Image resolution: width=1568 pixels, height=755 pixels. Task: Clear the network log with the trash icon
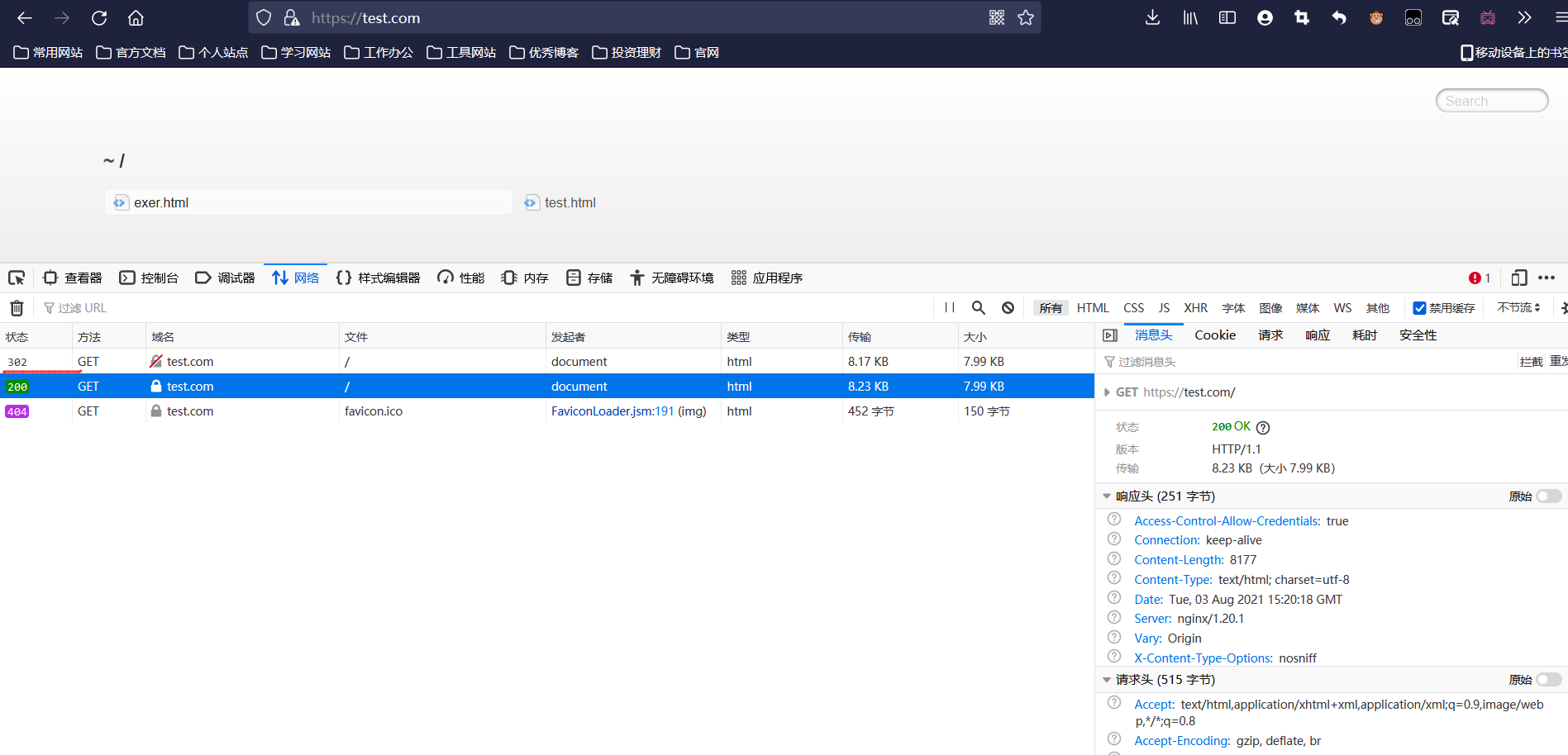click(17, 308)
